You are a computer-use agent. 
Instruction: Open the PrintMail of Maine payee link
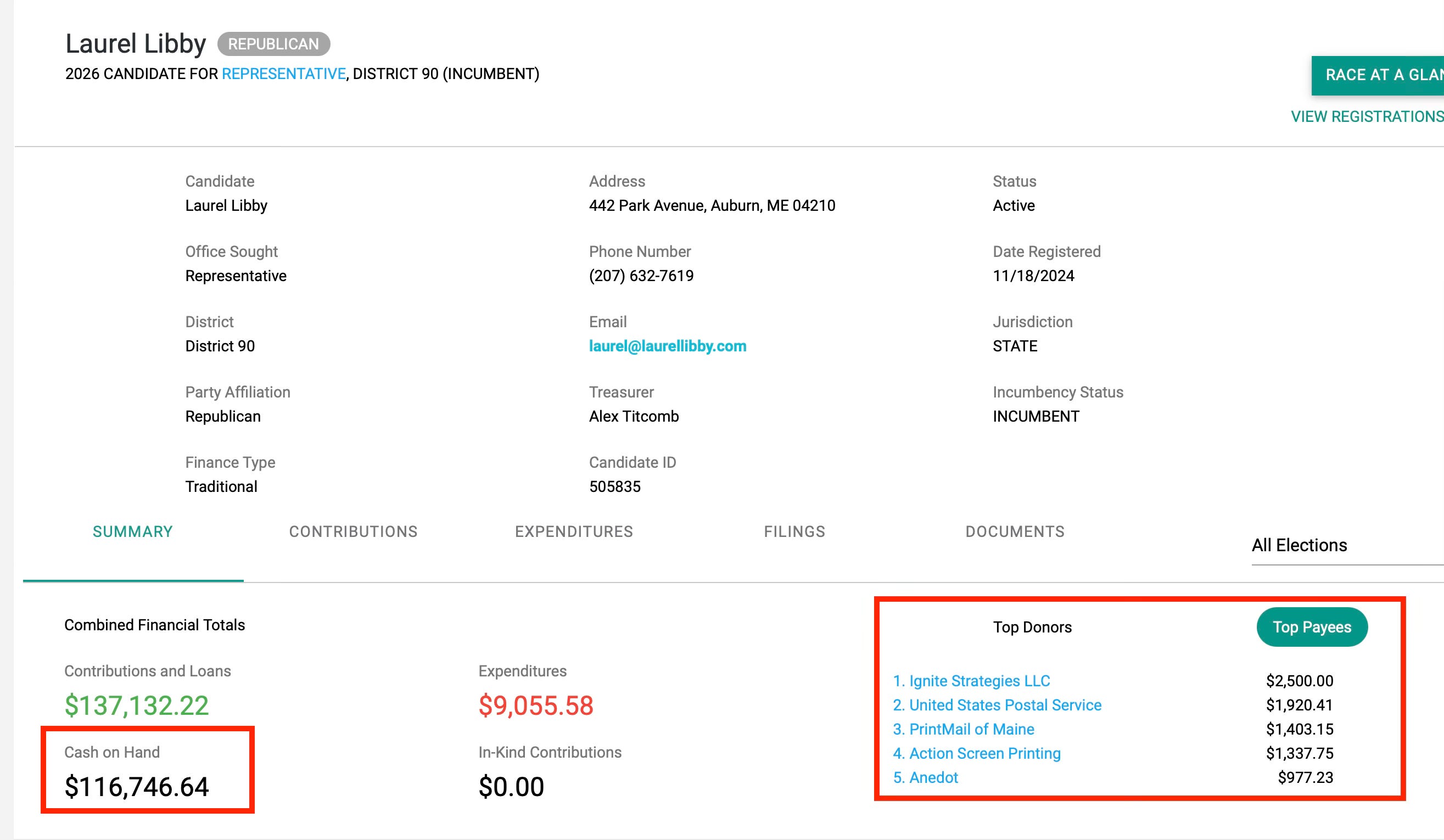(x=971, y=730)
